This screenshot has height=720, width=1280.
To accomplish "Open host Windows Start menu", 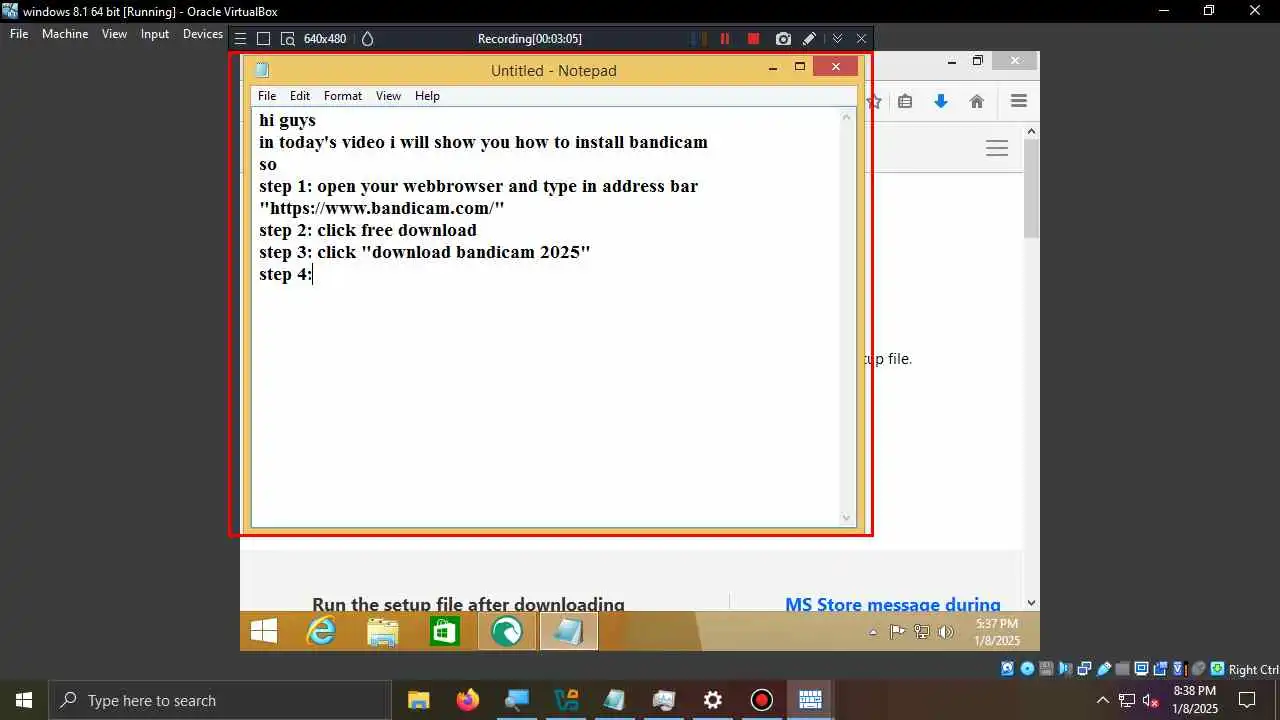I will pyautogui.click(x=24, y=700).
